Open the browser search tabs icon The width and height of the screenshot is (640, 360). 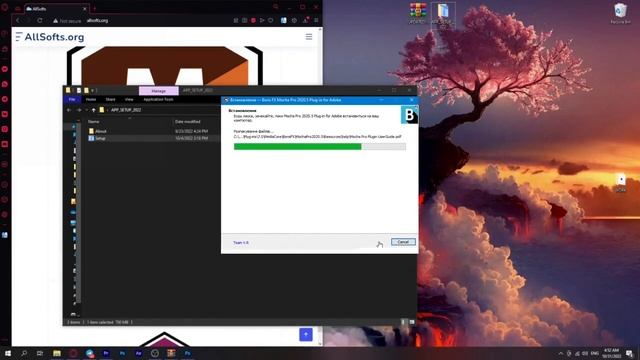[x=276, y=7]
